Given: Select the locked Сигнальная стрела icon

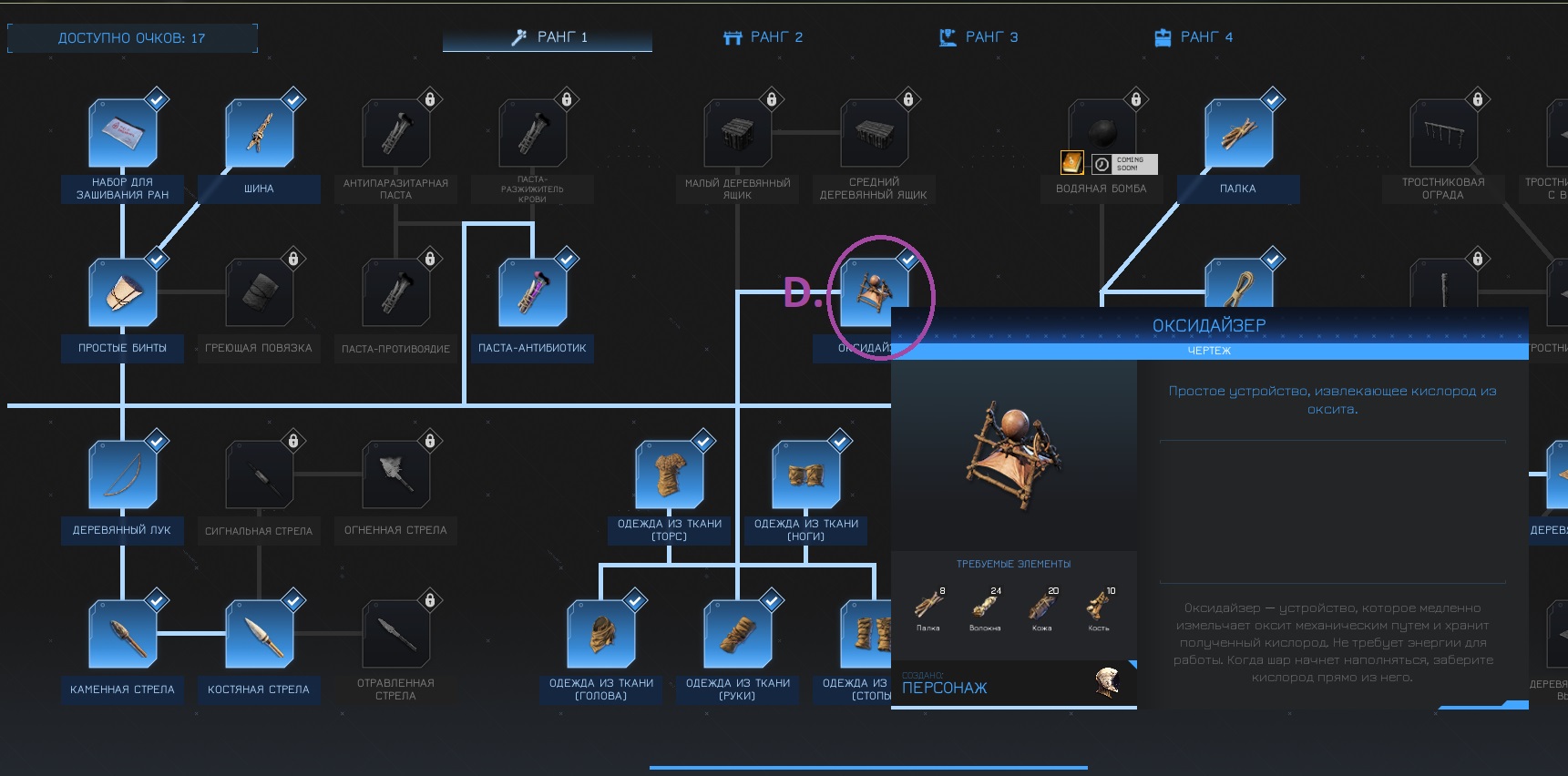Looking at the screenshot, I should click(x=260, y=475).
